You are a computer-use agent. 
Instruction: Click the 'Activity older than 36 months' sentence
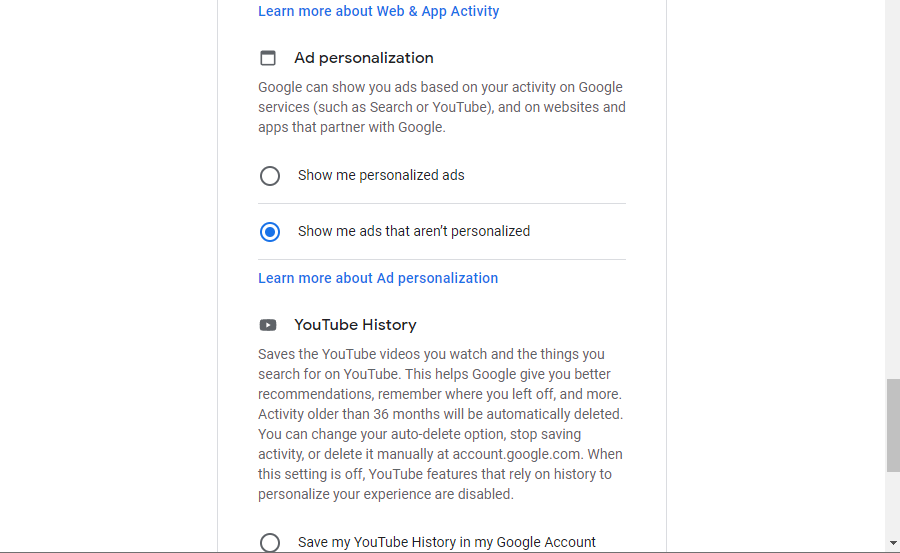coord(440,414)
